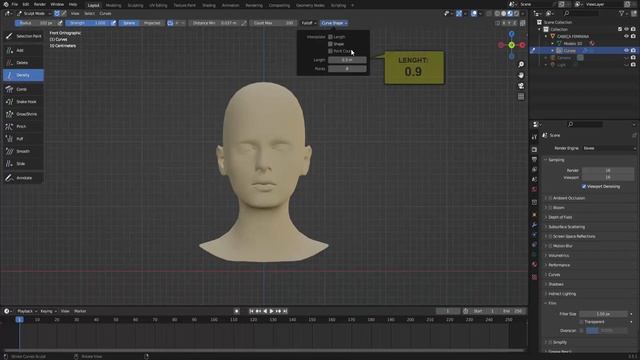Select the Density brush tool
The height and width of the screenshot is (360, 640).
tap(23, 75)
